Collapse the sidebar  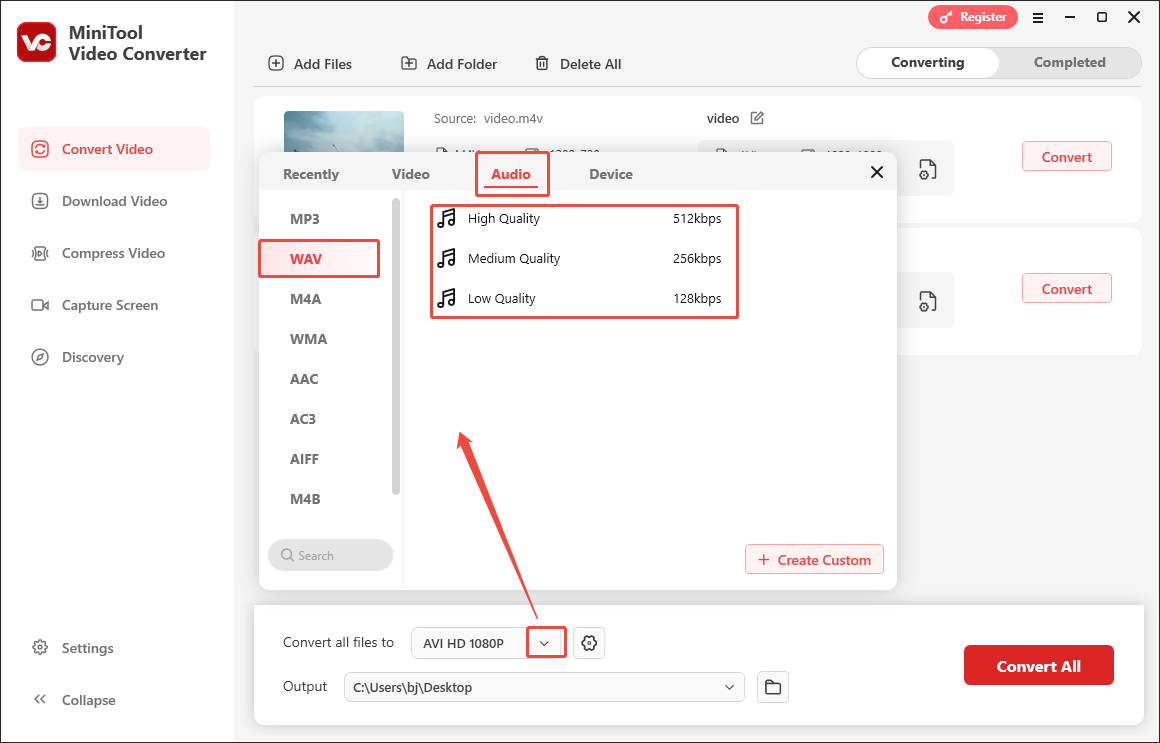74,700
